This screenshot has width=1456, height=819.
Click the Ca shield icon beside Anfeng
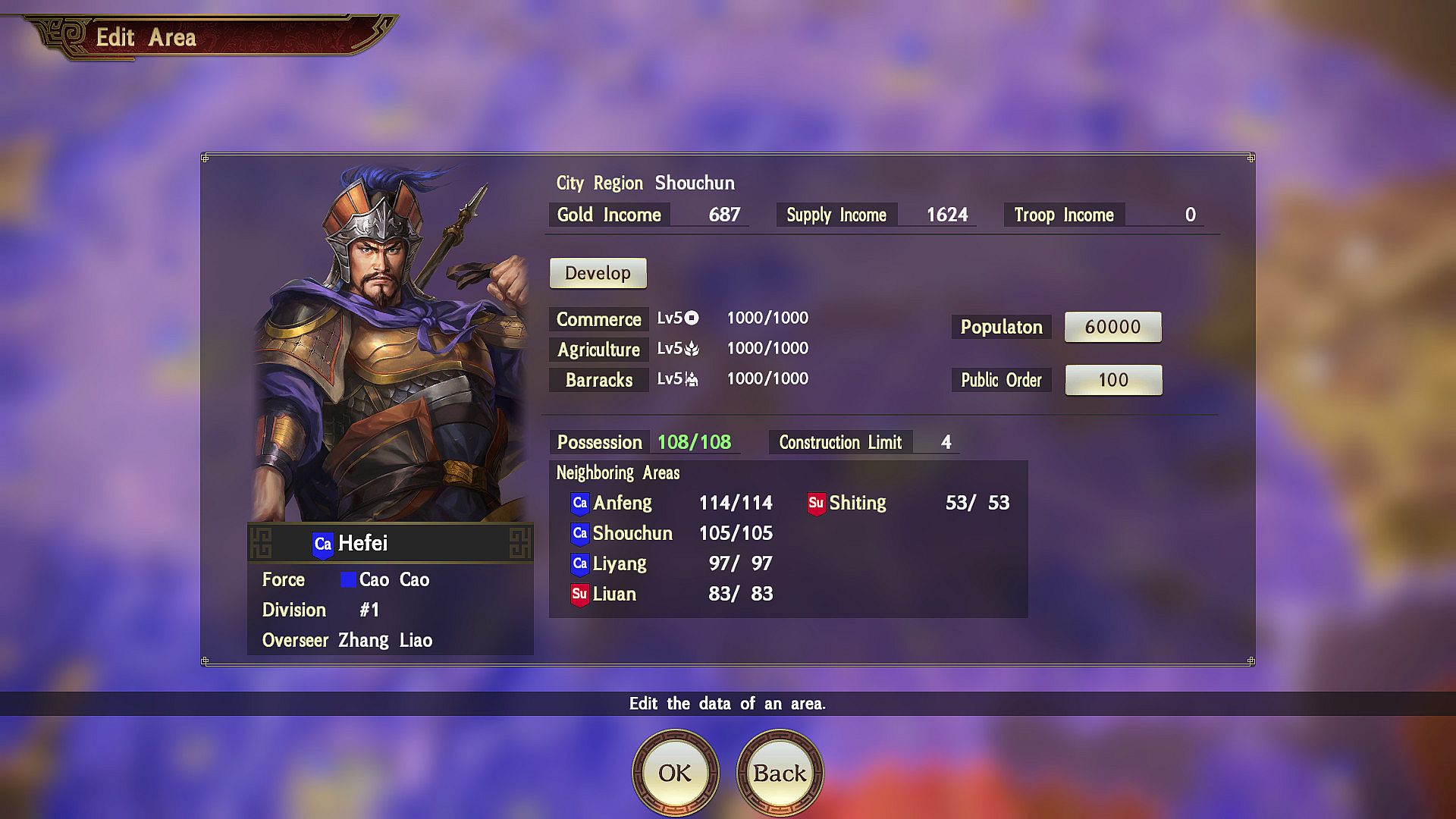tap(580, 503)
